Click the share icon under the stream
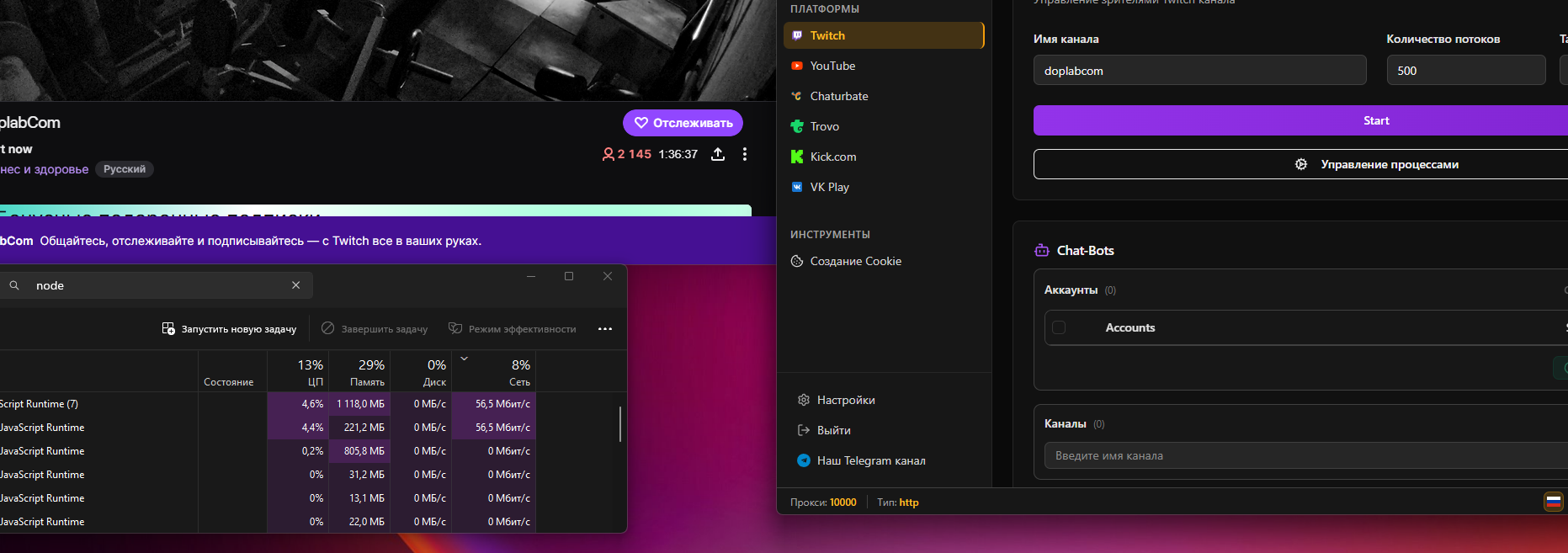The image size is (1568, 553). (718, 154)
